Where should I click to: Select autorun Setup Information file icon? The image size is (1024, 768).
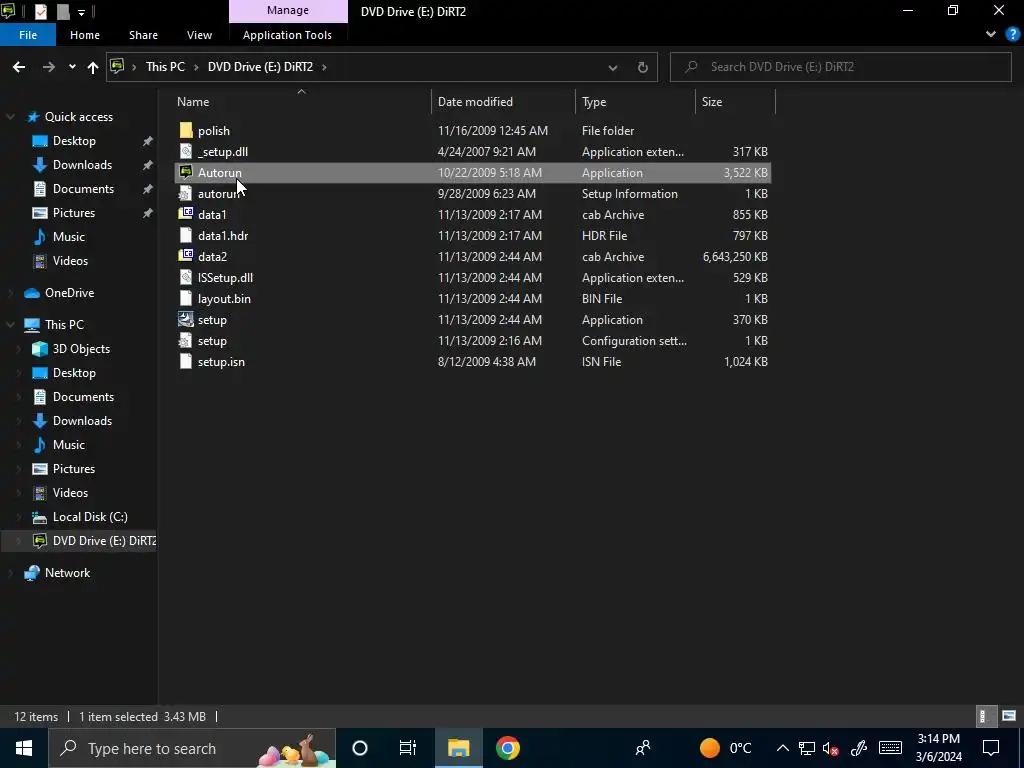coord(186,193)
